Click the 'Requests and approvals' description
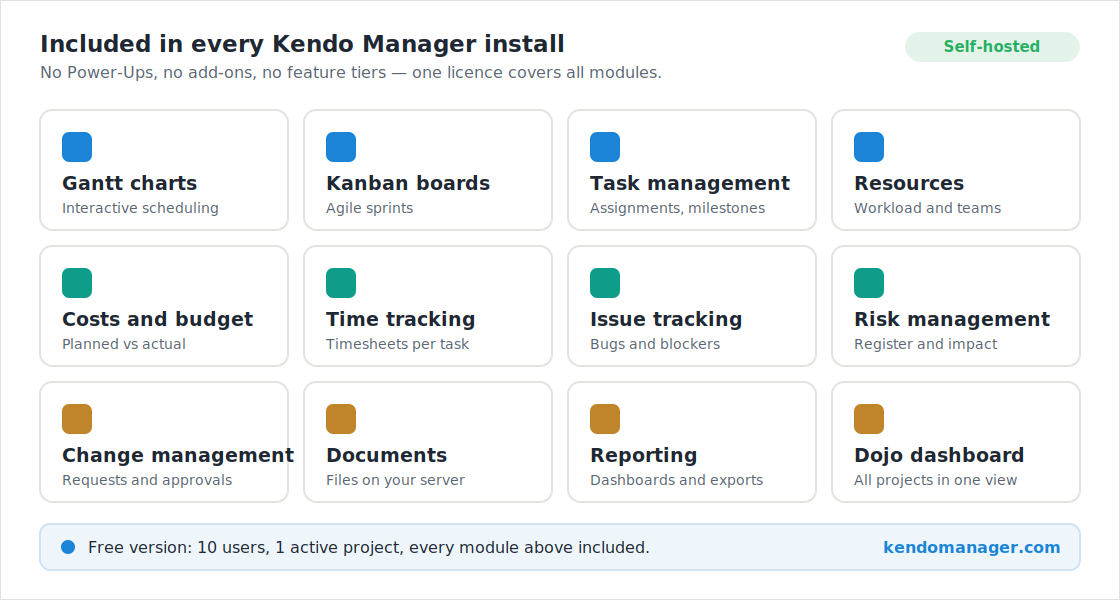The width and height of the screenshot is (1120, 600). click(147, 480)
